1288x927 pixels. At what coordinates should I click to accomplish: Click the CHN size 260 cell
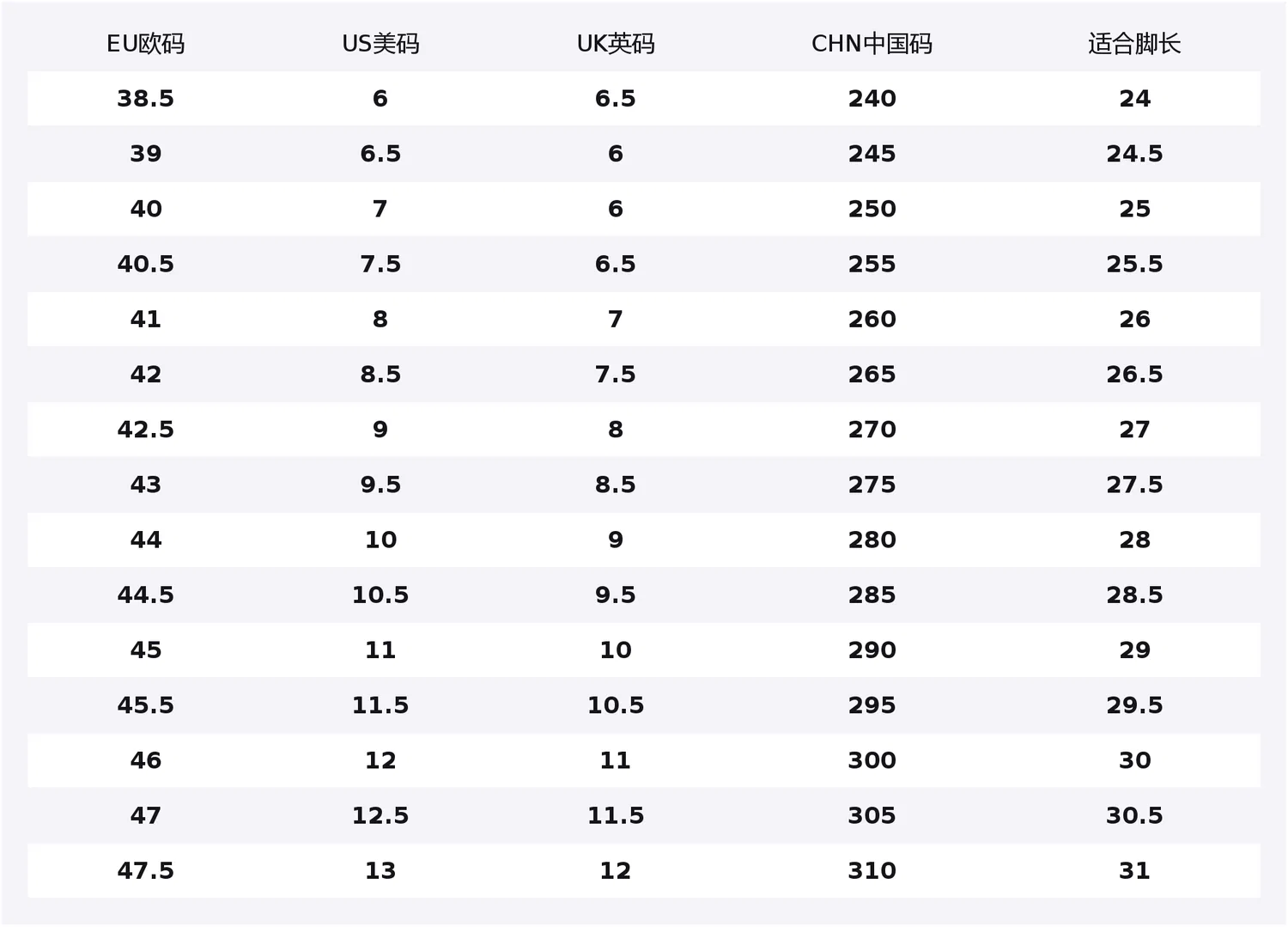pos(872,319)
